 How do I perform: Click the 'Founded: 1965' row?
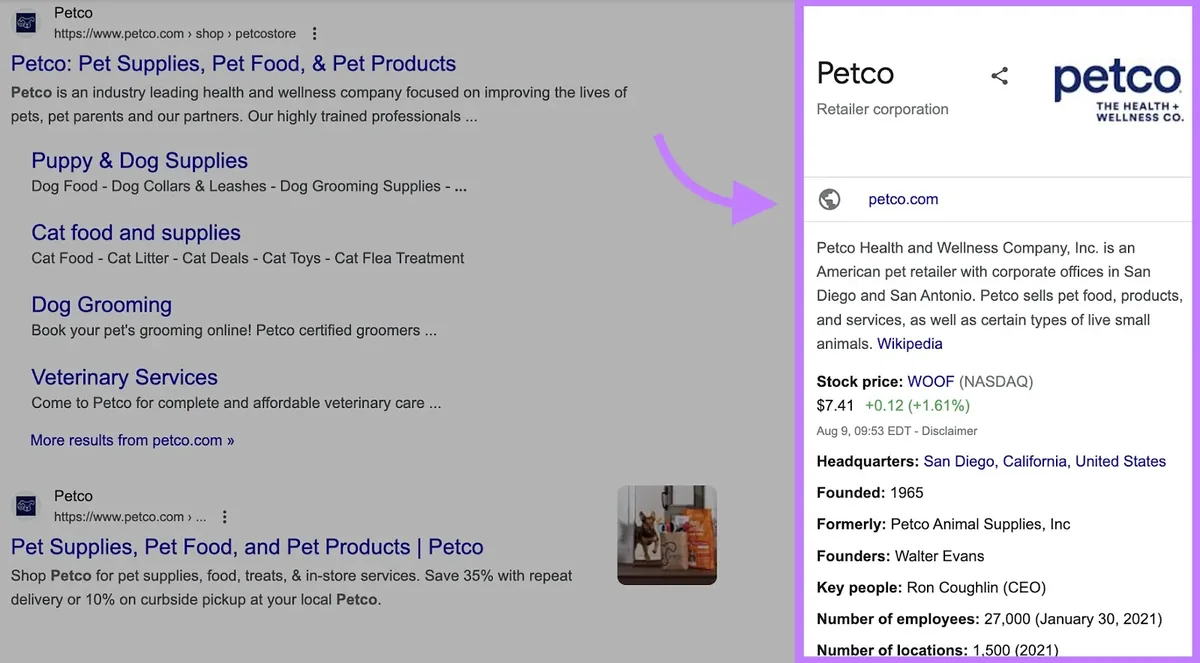point(870,492)
